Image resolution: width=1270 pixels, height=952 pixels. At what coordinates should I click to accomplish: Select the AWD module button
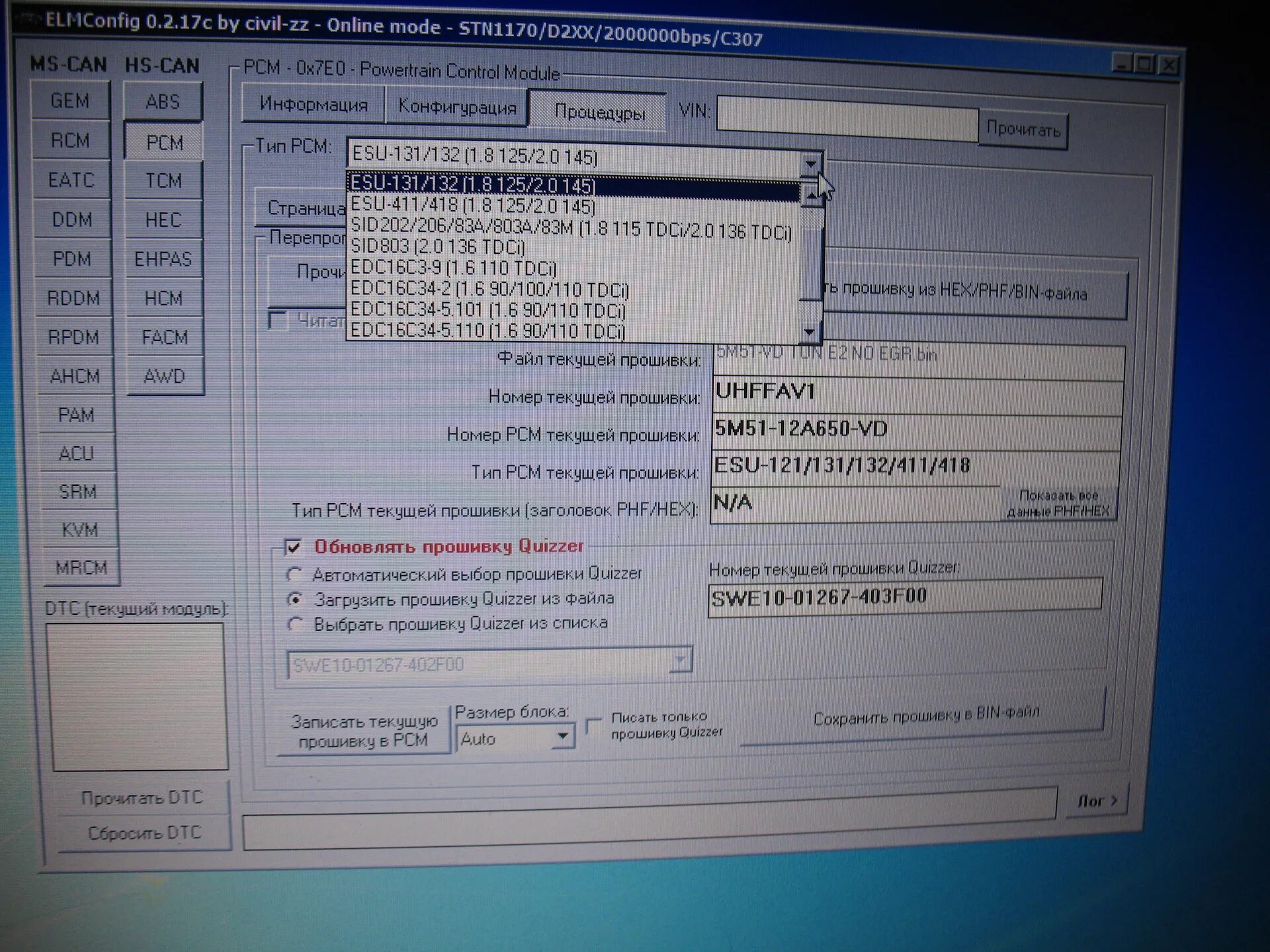165,376
